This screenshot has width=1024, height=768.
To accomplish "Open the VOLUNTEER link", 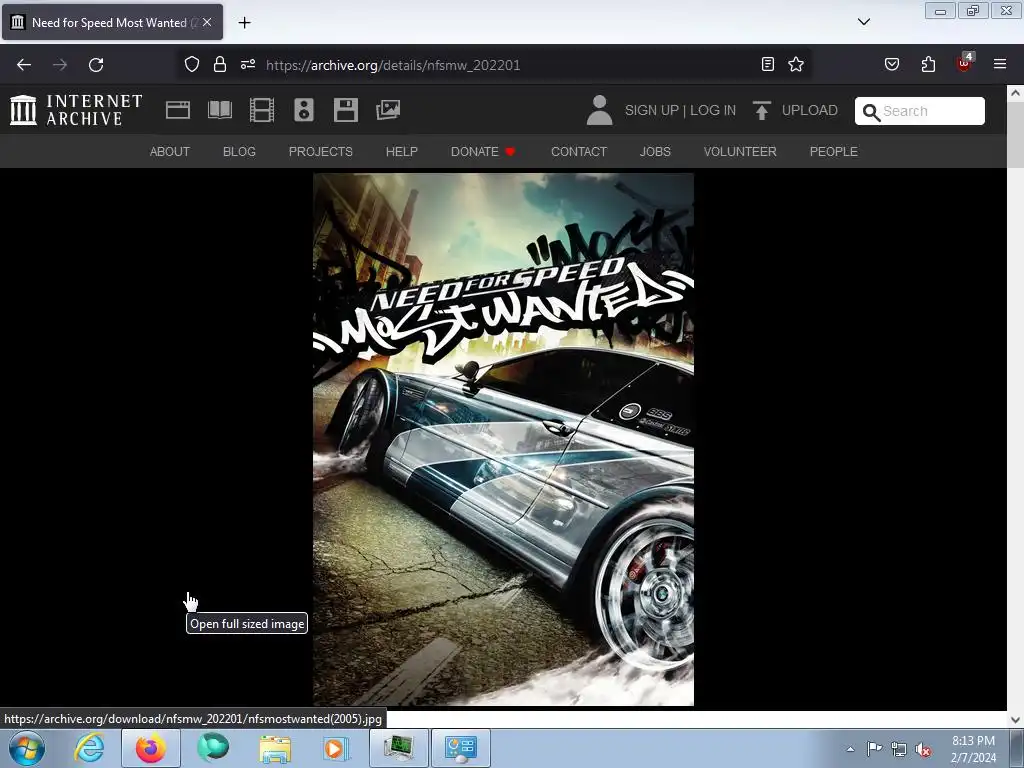I will pyautogui.click(x=740, y=152).
